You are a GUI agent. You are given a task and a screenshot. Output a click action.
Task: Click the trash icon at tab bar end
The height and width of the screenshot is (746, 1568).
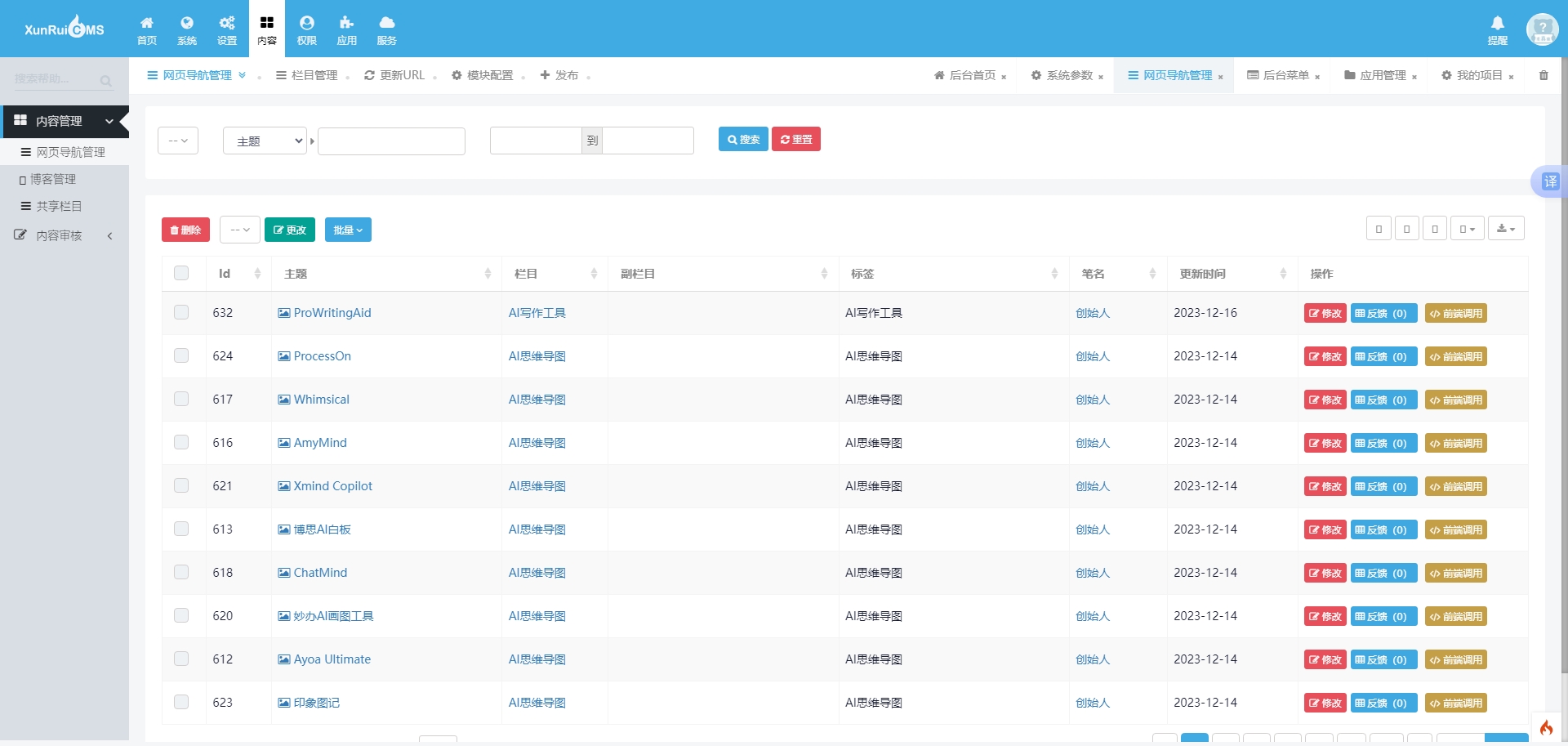click(1543, 75)
